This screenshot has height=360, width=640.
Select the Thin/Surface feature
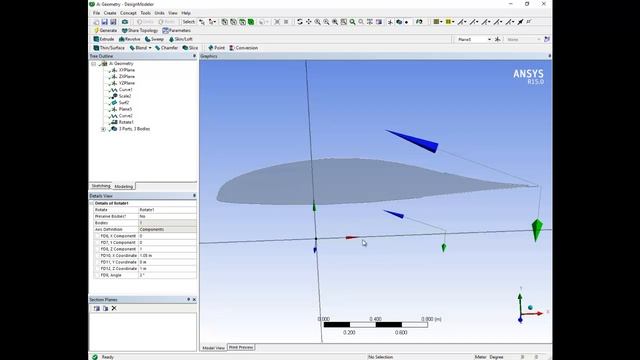click(109, 48)
